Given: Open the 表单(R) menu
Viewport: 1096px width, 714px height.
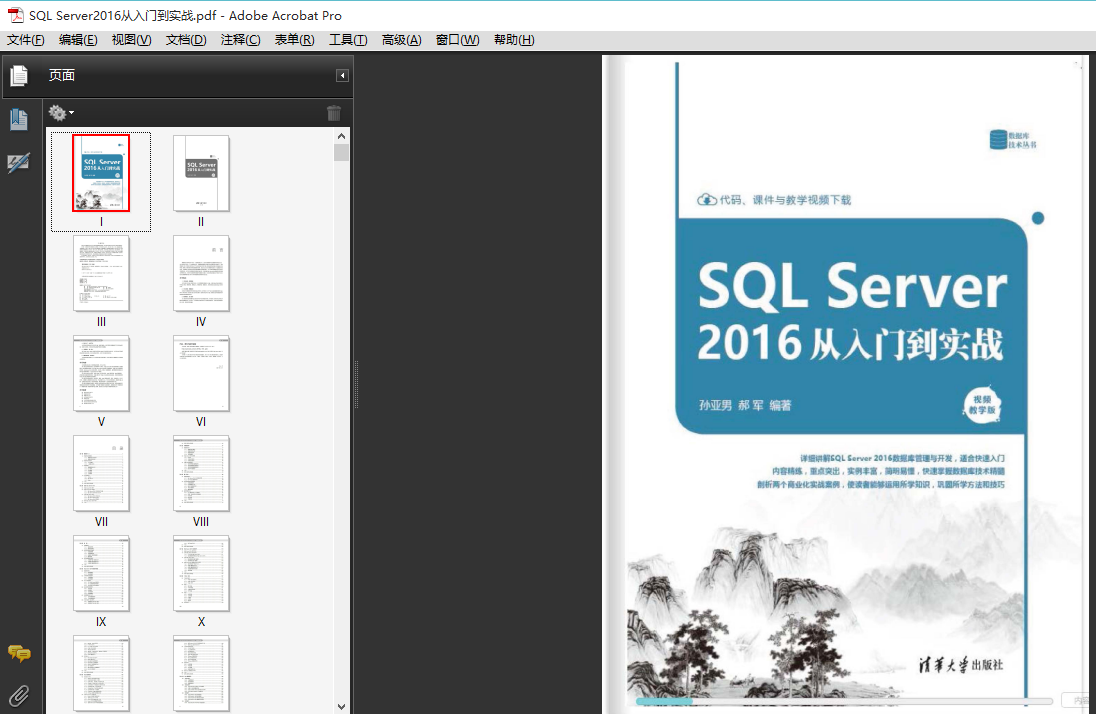Looking at the screenshot, I should coord(294,40).
